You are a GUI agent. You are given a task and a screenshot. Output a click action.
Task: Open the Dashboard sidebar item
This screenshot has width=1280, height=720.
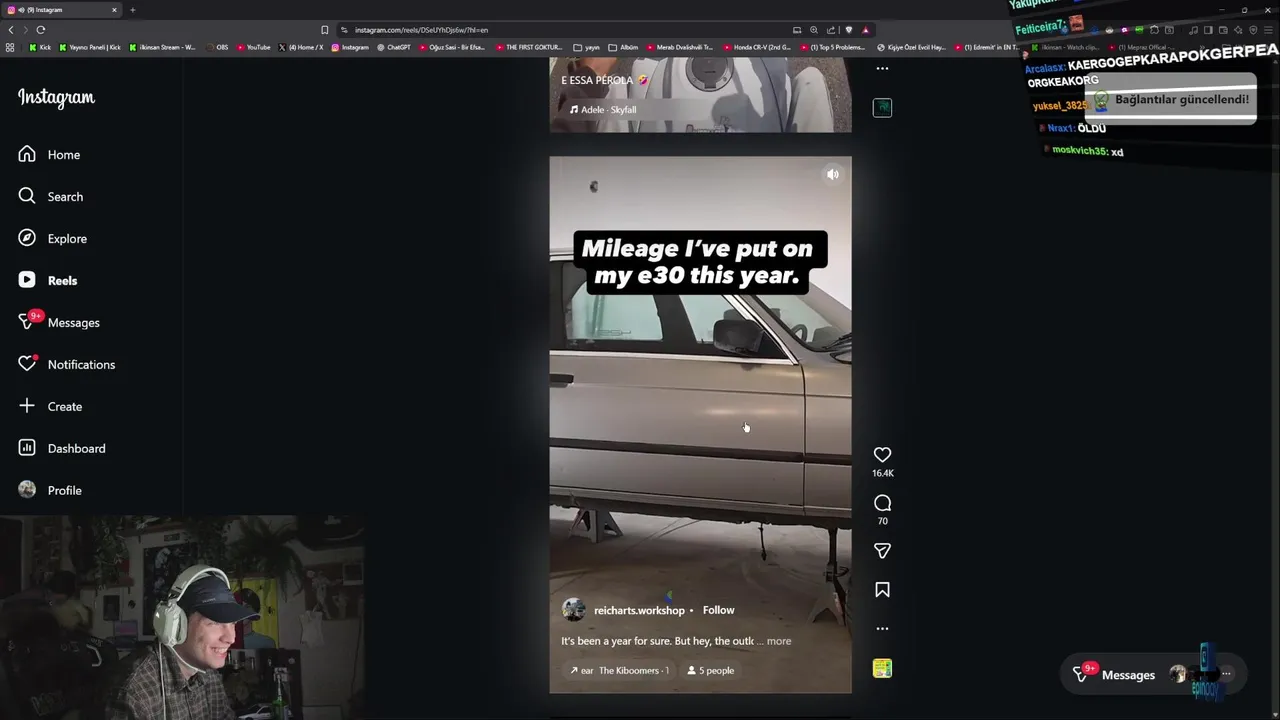click(62, 449)
